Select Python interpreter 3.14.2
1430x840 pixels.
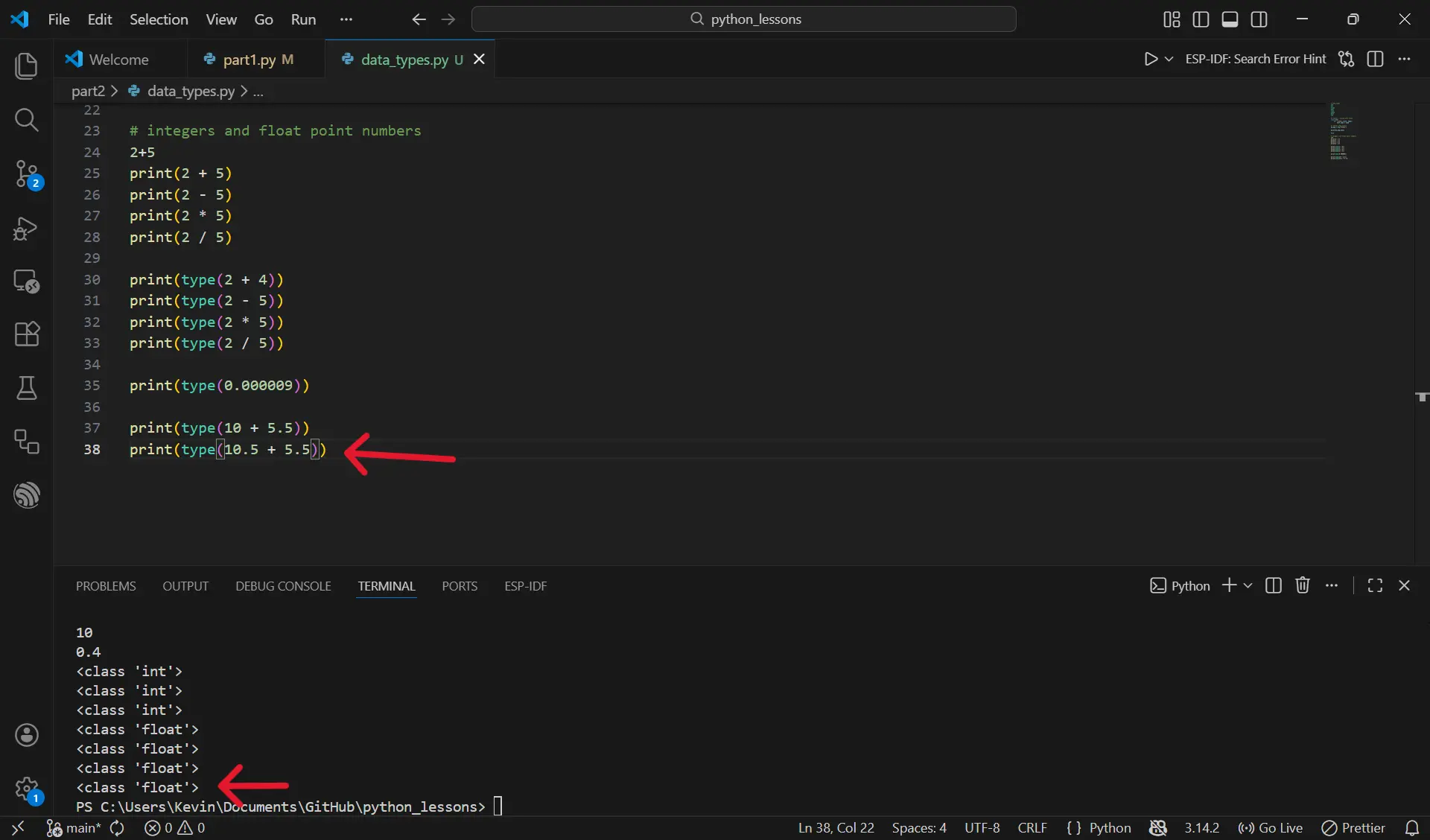(x=1202, y=828)
